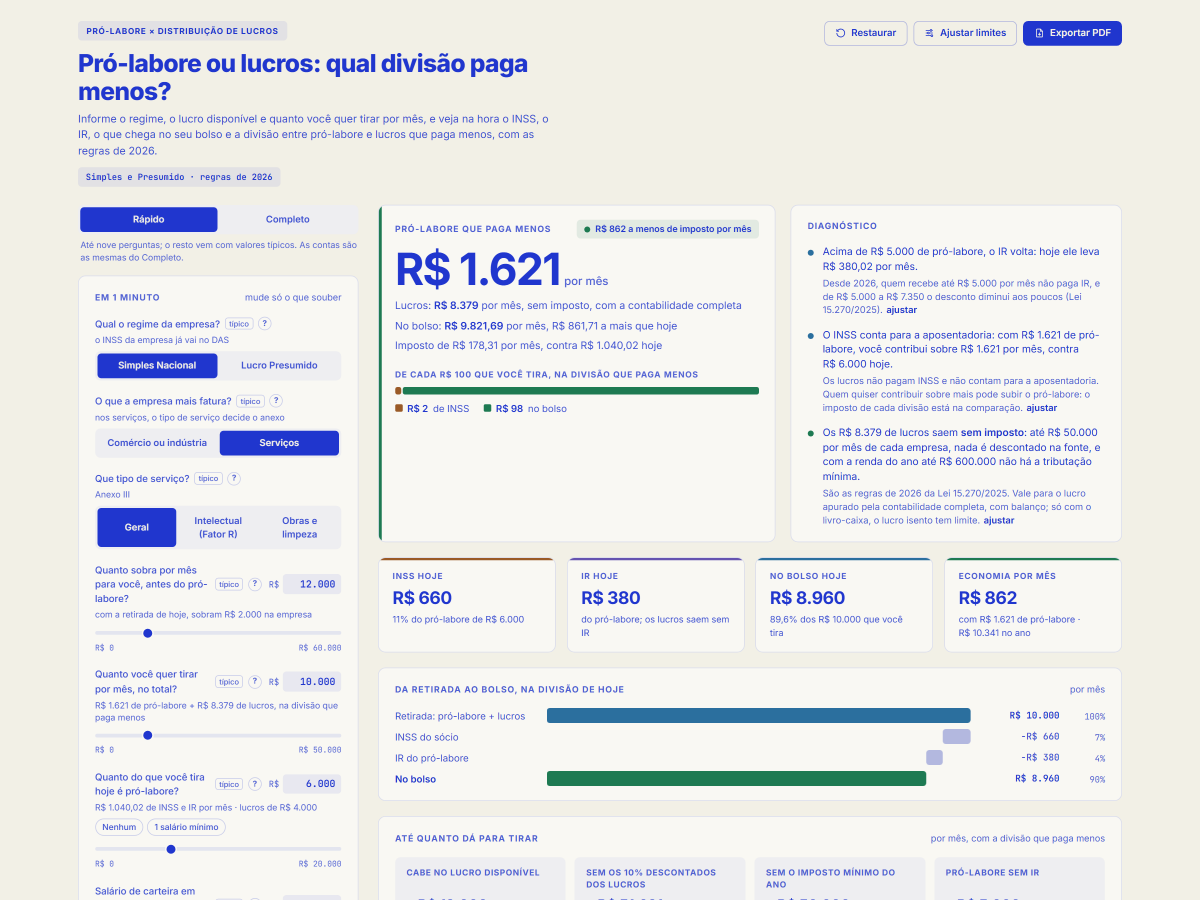Image resolution: width=1200 pixels, height=900 pixels.
Task: Click 'PRÓ-LABORE SEM IR' card
Action: click(1020, 878)
